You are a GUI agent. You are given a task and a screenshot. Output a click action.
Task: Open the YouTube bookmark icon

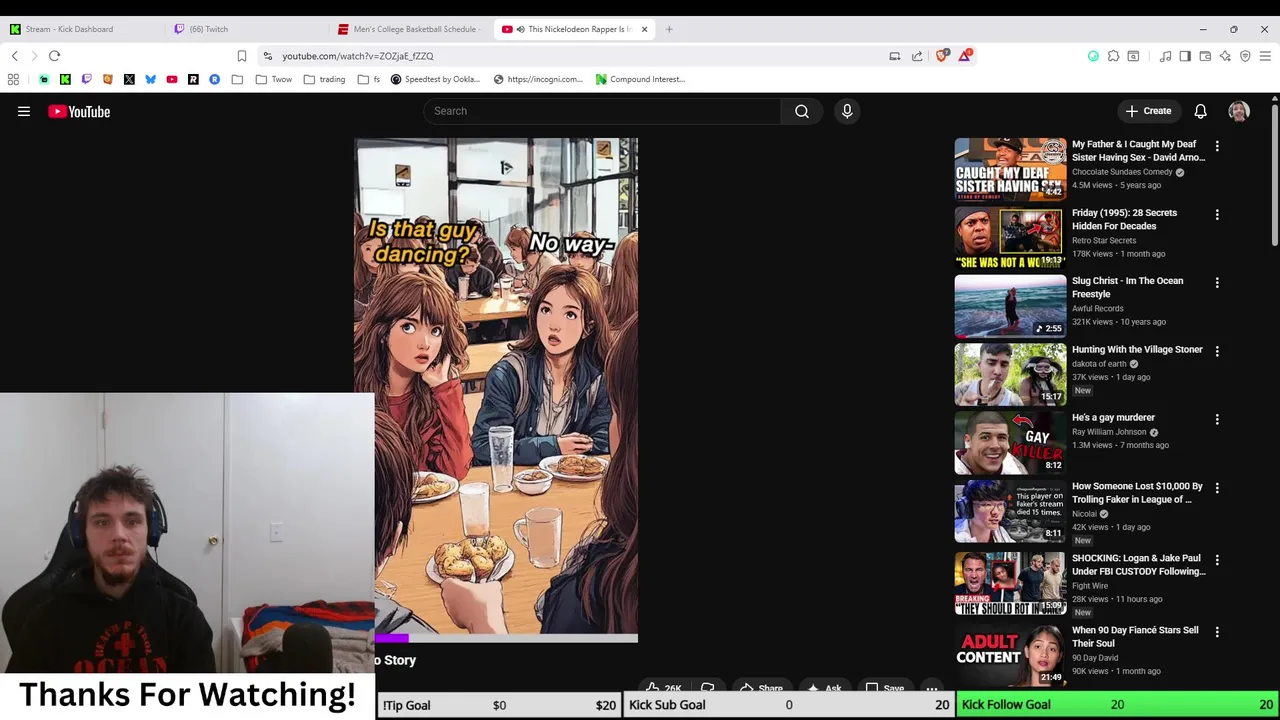pyautogui.click(x=172, y=79)
